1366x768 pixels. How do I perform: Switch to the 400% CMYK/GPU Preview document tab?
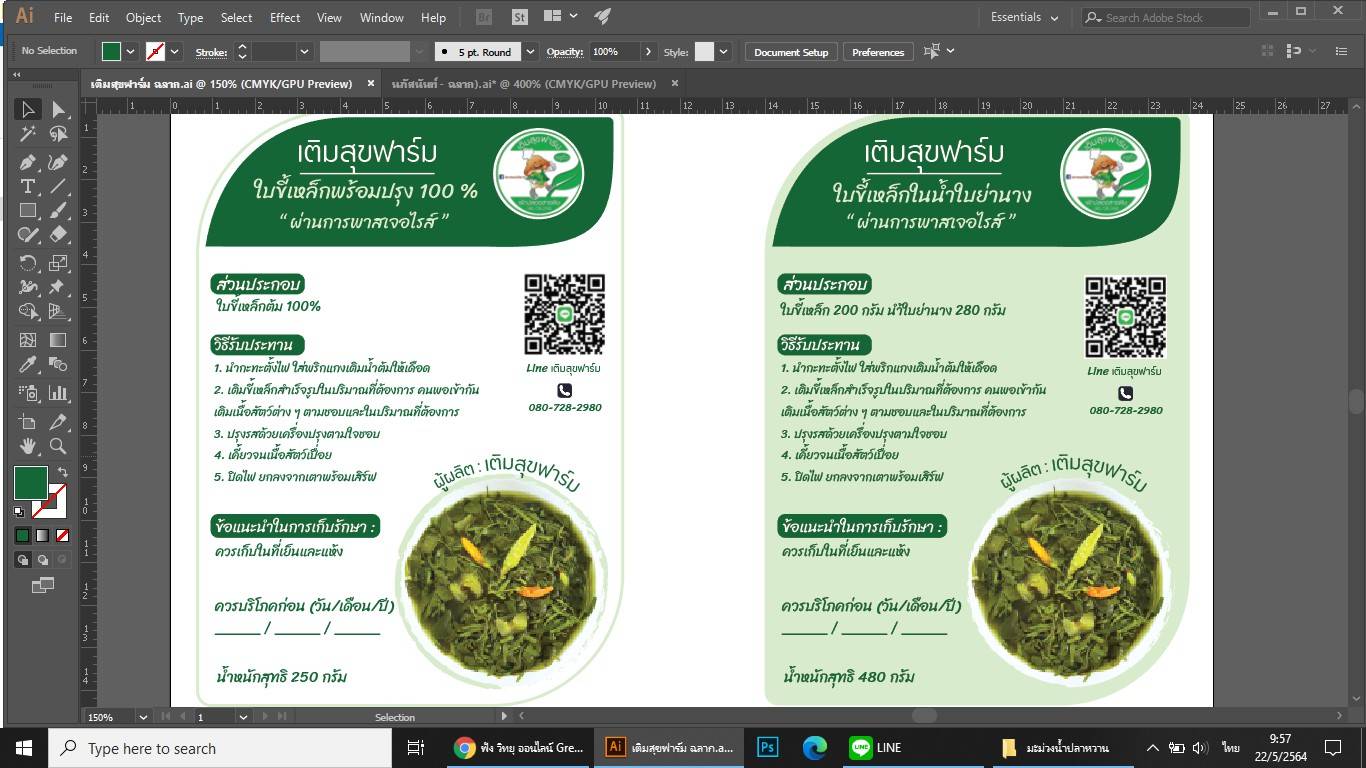coord(524,84)
